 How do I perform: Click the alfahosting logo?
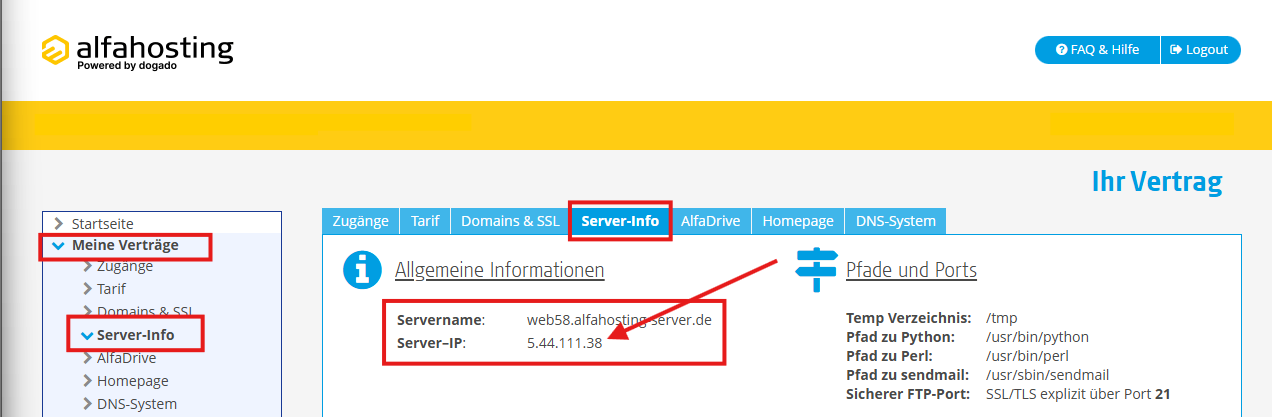pyautogui.click(x=137, y=52)
